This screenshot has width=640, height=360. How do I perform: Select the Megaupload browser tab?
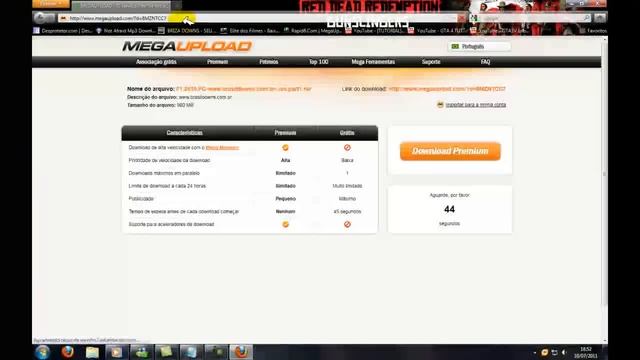click(x=122, y=6)
